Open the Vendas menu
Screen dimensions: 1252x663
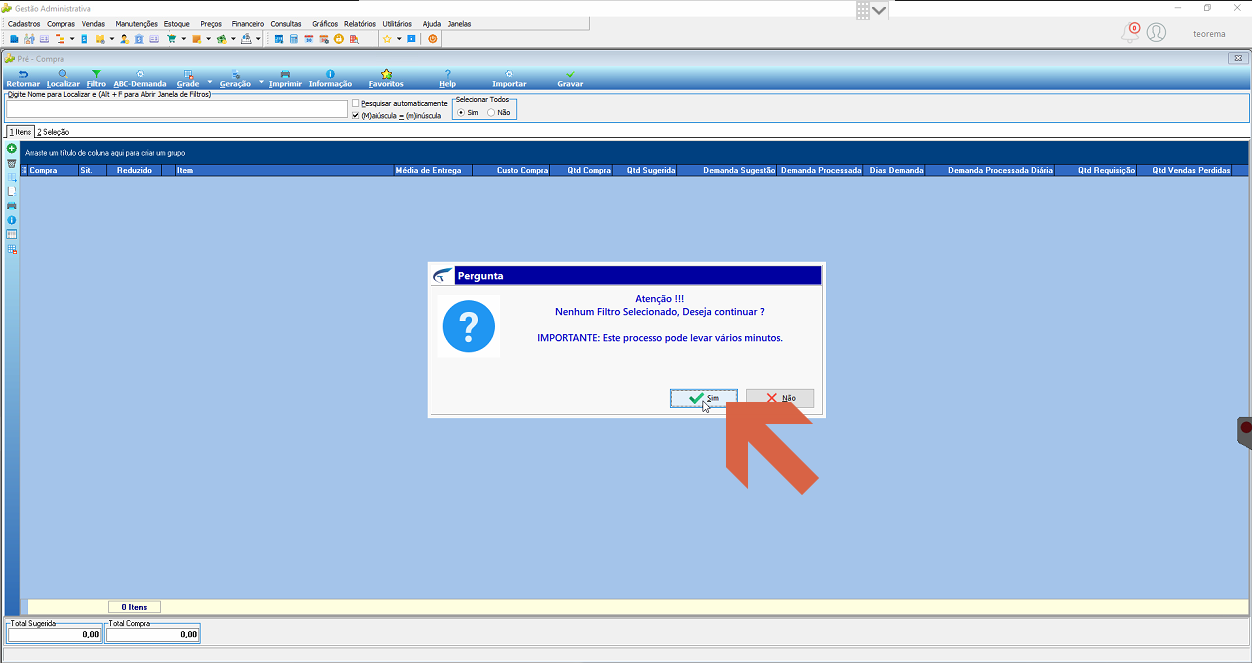(93, 23)
